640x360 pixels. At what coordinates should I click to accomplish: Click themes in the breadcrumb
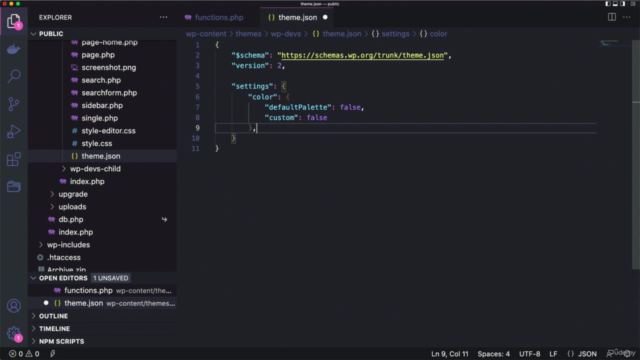coord(248,34)
